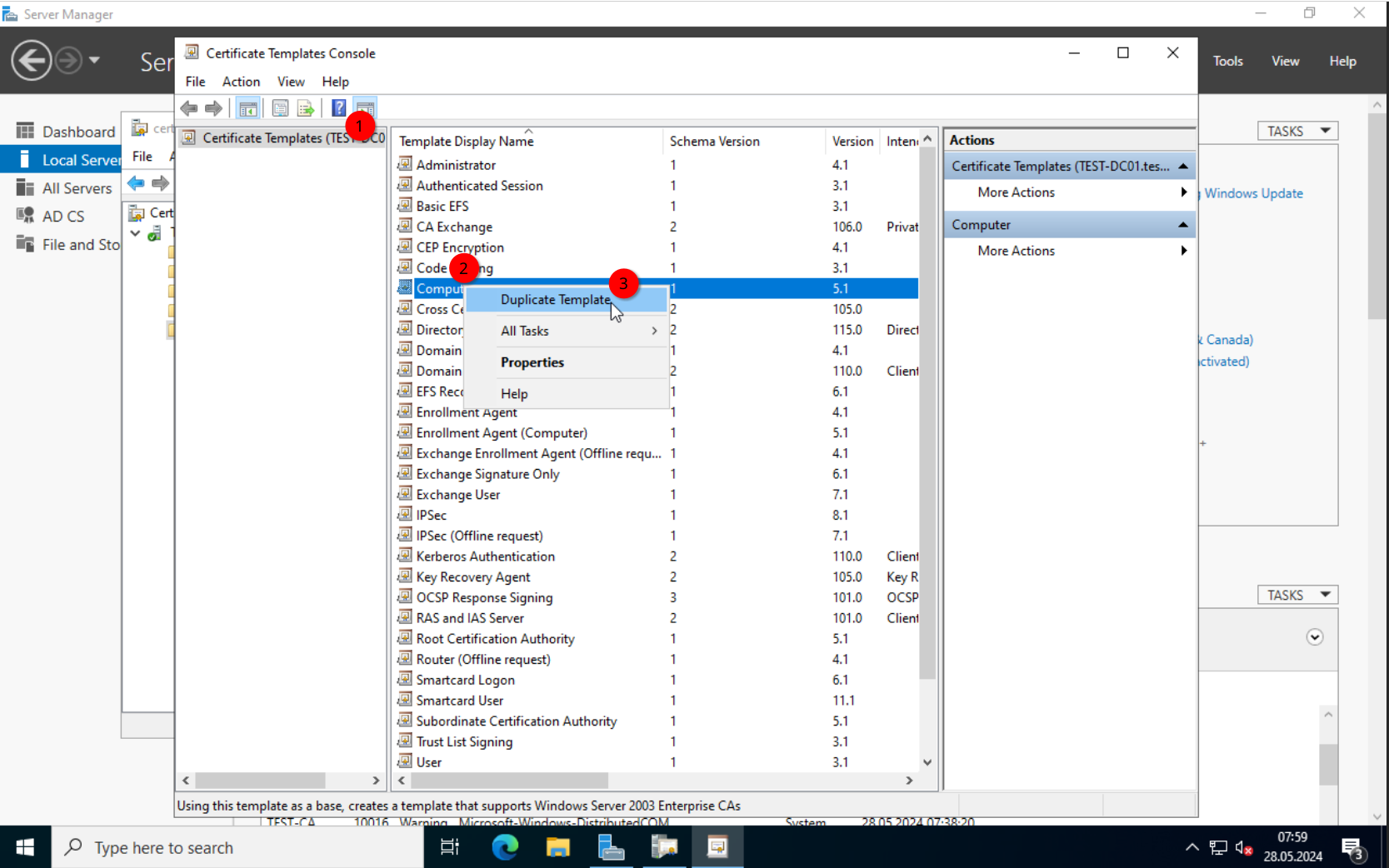Open the File menu of Certificate Templates Console

195,82
